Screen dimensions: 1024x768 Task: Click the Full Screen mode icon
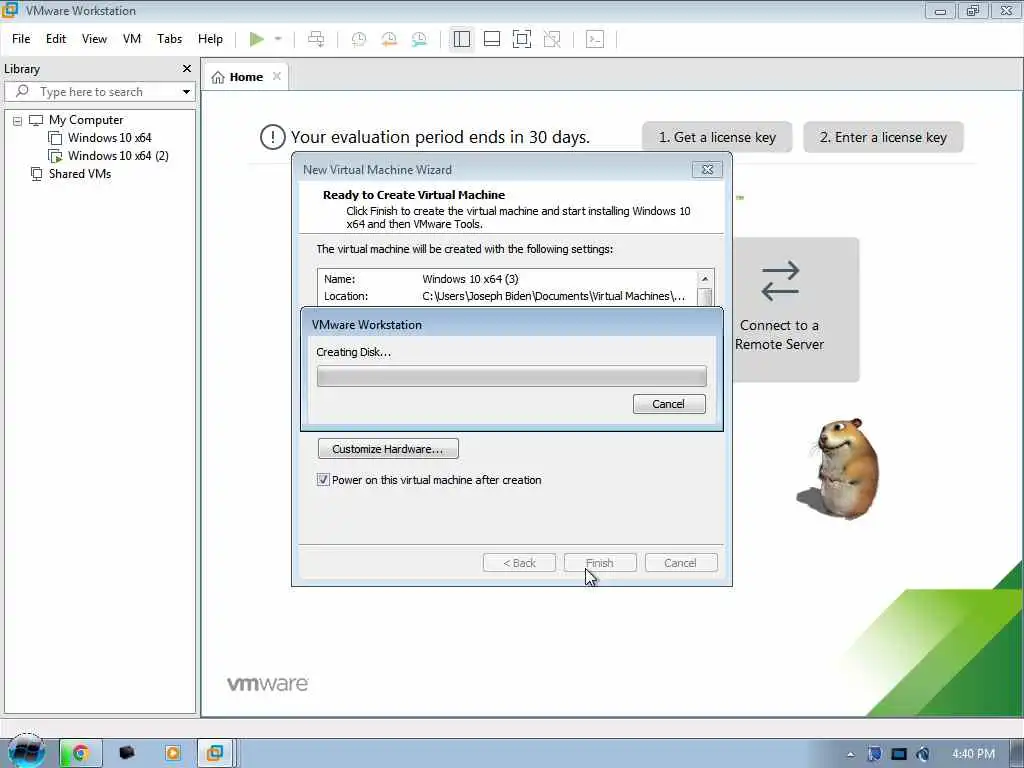[522, 39]
